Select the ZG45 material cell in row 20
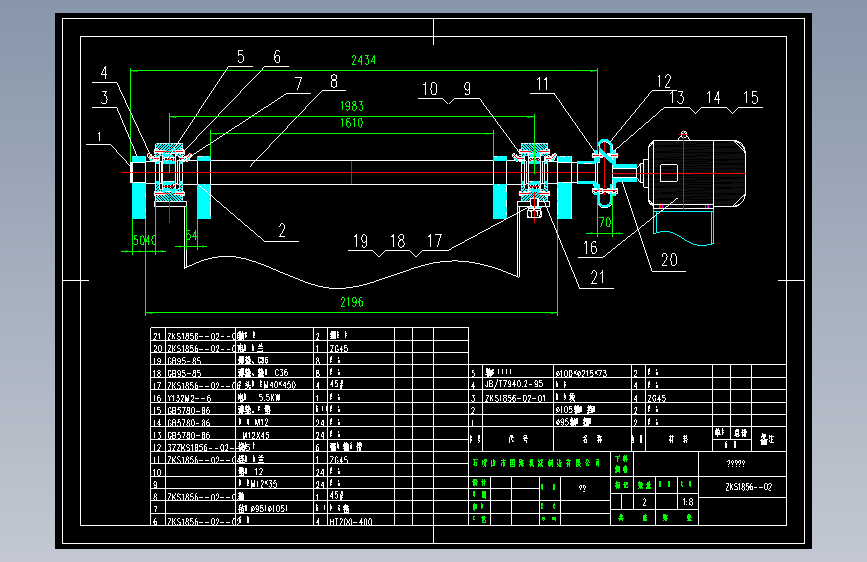Screen dimensions: 867x562 tap(339, 348)
